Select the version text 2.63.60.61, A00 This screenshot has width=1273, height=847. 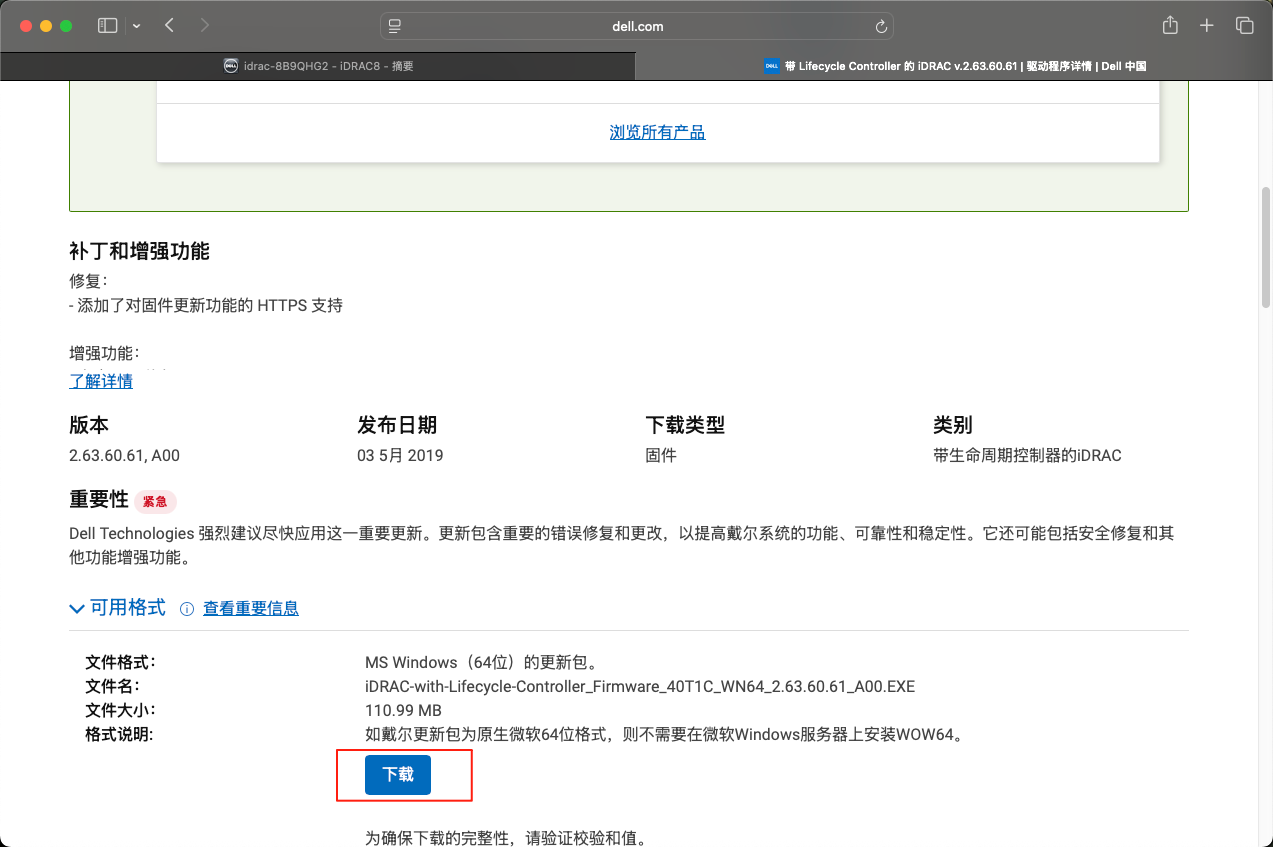(124, 455)
